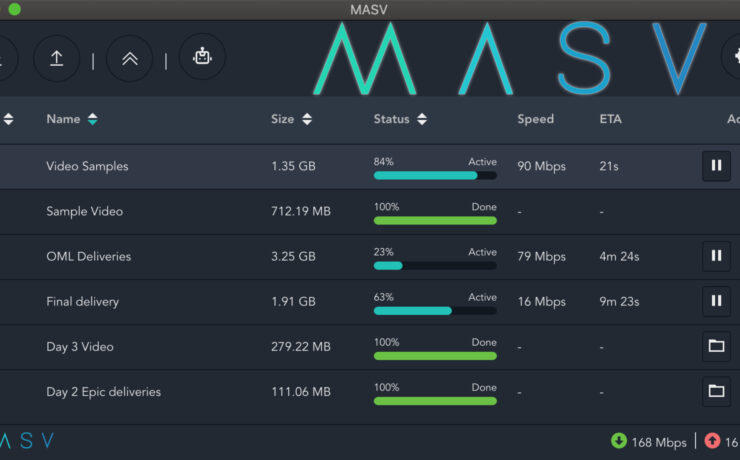Open folder for Day 3 Video

click(x=716, y=346)
